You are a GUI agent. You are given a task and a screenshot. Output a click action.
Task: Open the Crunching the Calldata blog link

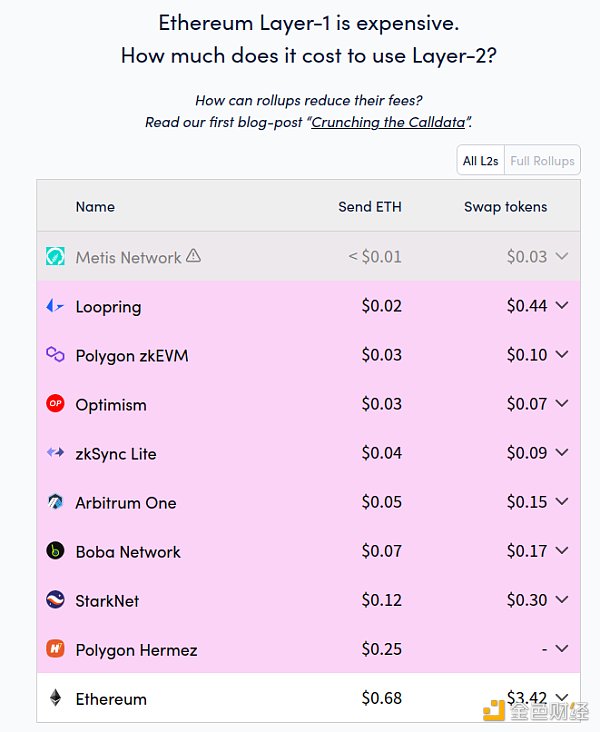pos(388,122)
